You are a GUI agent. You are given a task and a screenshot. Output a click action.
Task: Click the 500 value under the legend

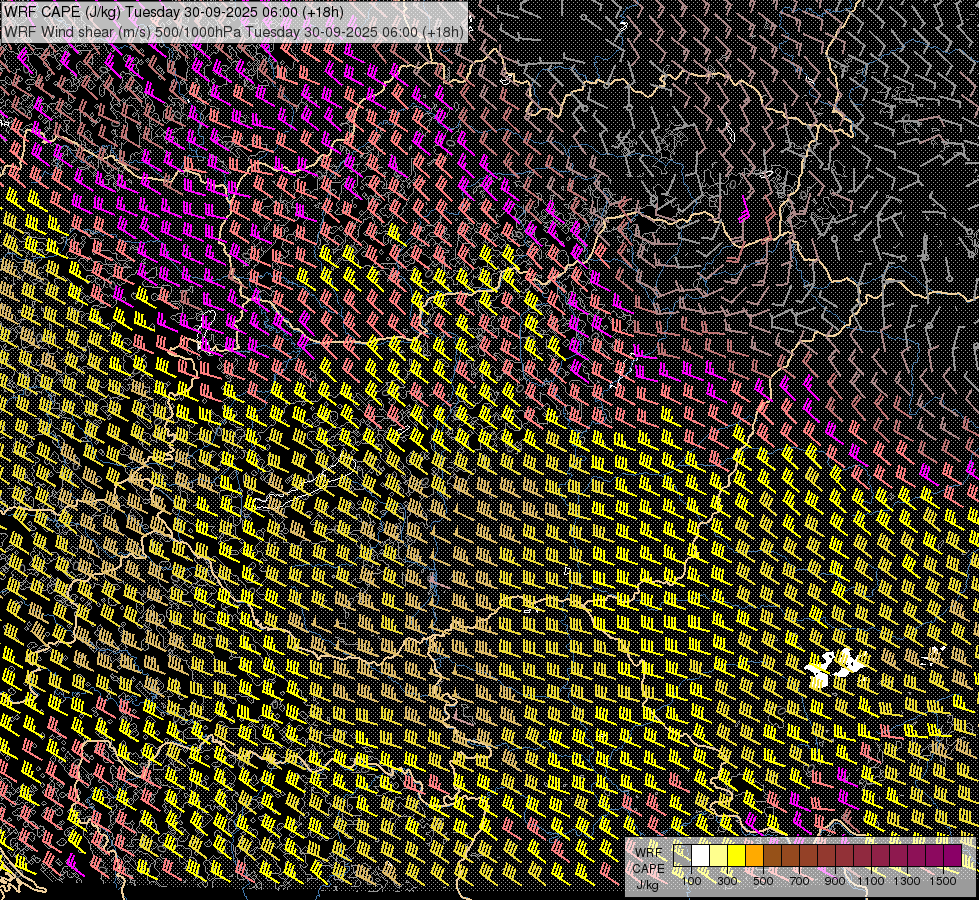pos(763,881)
